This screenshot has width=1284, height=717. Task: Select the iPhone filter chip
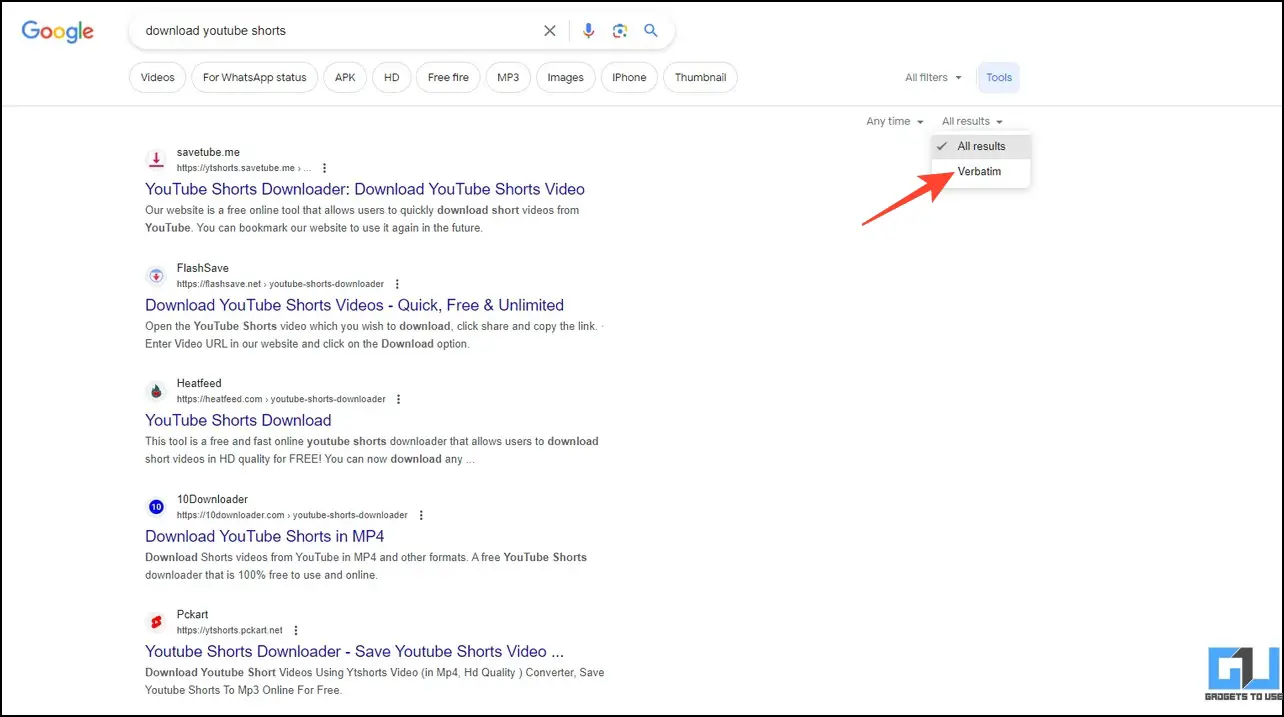click(x=629, y=78)
